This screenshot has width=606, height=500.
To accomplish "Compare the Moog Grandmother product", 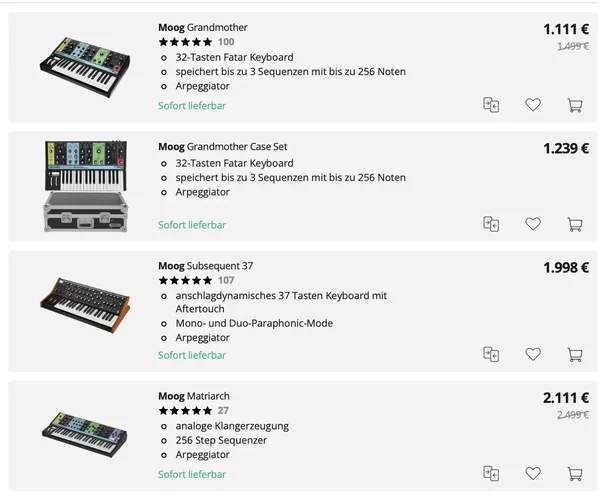I will coord(491,105).
